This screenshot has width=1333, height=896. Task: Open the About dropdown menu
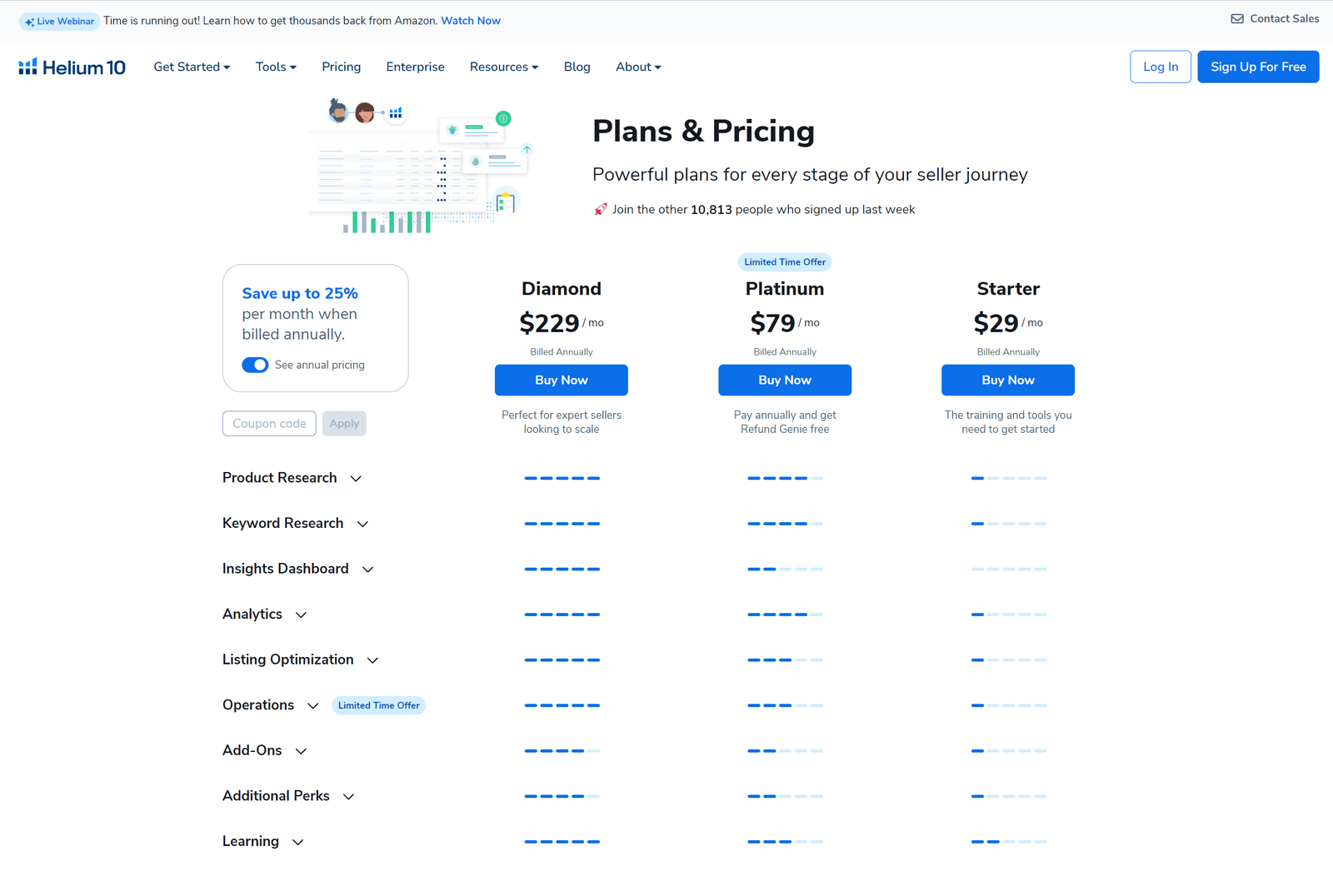pos(638,67)
